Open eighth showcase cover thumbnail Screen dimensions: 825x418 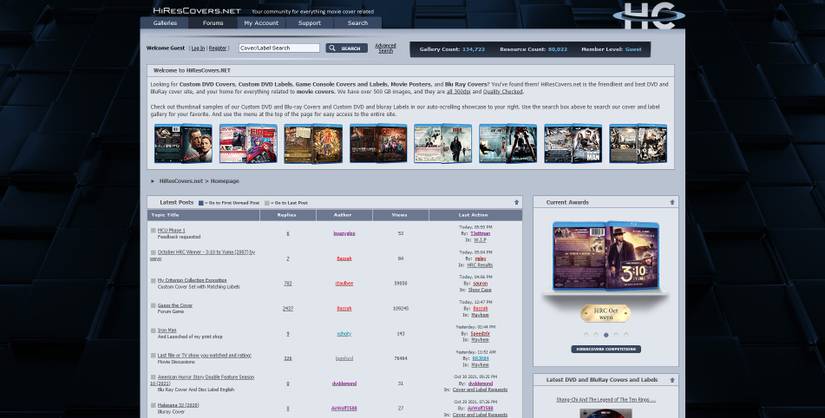tap(638, 144)
